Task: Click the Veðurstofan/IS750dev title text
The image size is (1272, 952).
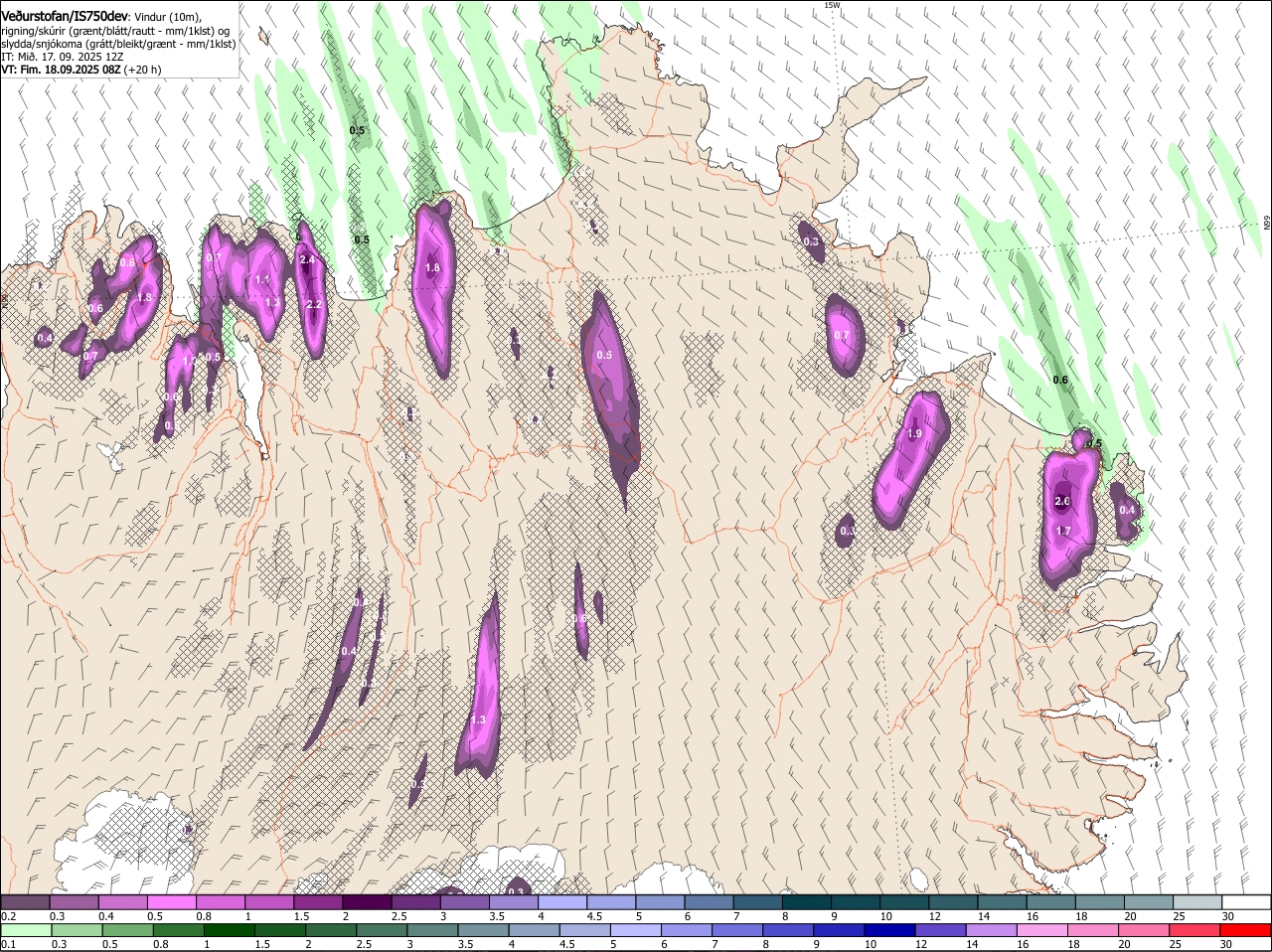Action: (x=65, y=15)
